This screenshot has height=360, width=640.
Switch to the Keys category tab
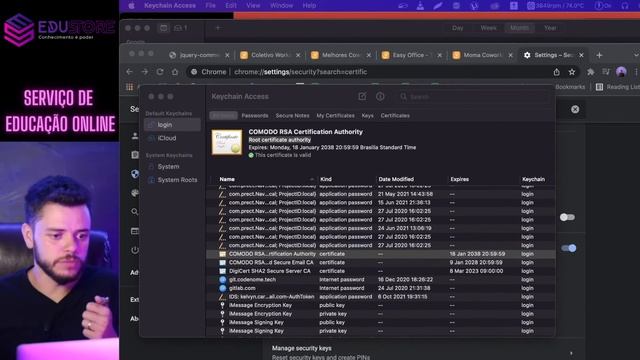point(367,116)
